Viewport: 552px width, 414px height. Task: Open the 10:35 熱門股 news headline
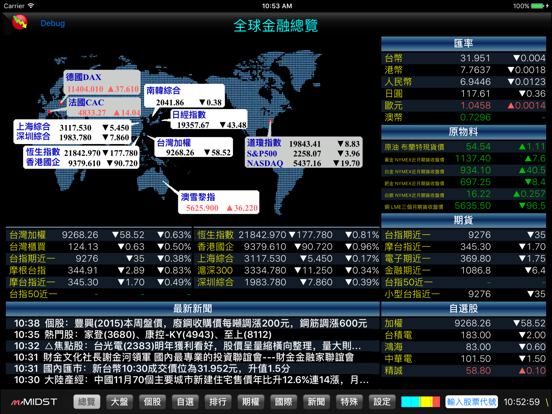(x=193, y=334)
